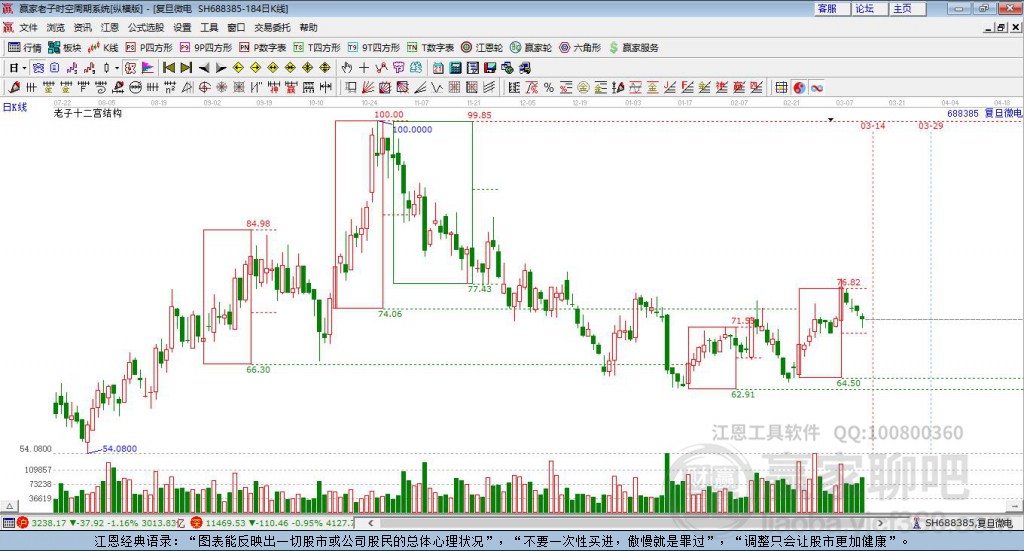
Task: Click the 688385 复旦微电 stock name label
Action: 984,113
